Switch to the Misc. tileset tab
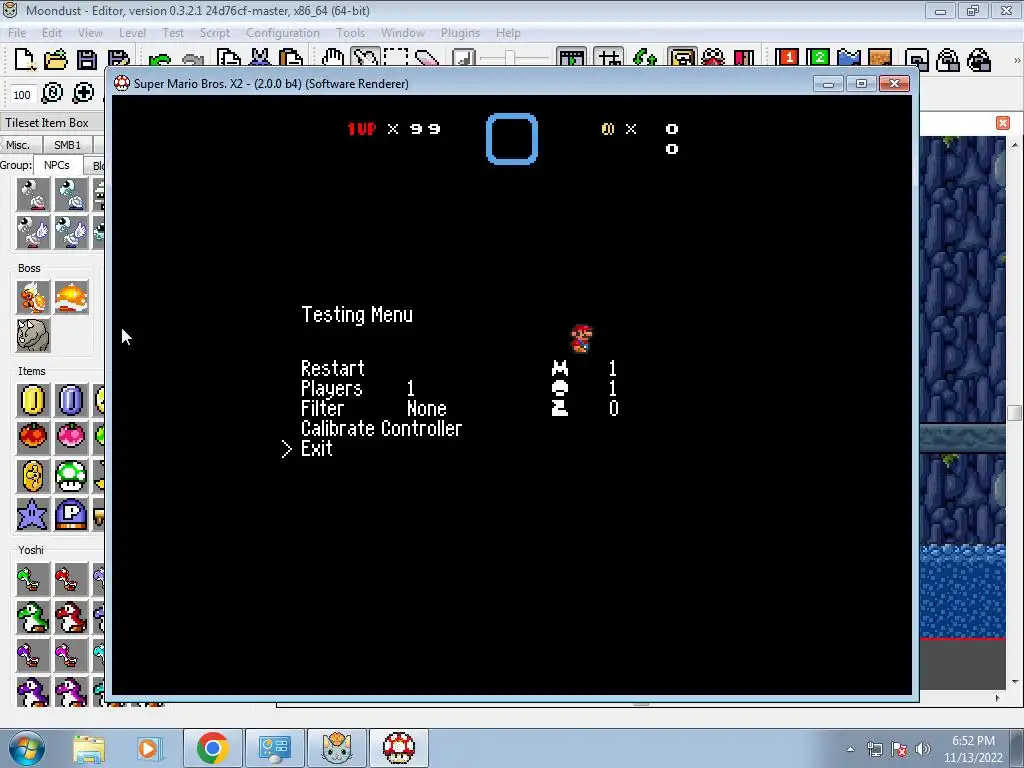Image resolution: width=1024 pixels, height=768 pixels. (x=18, y=145)
